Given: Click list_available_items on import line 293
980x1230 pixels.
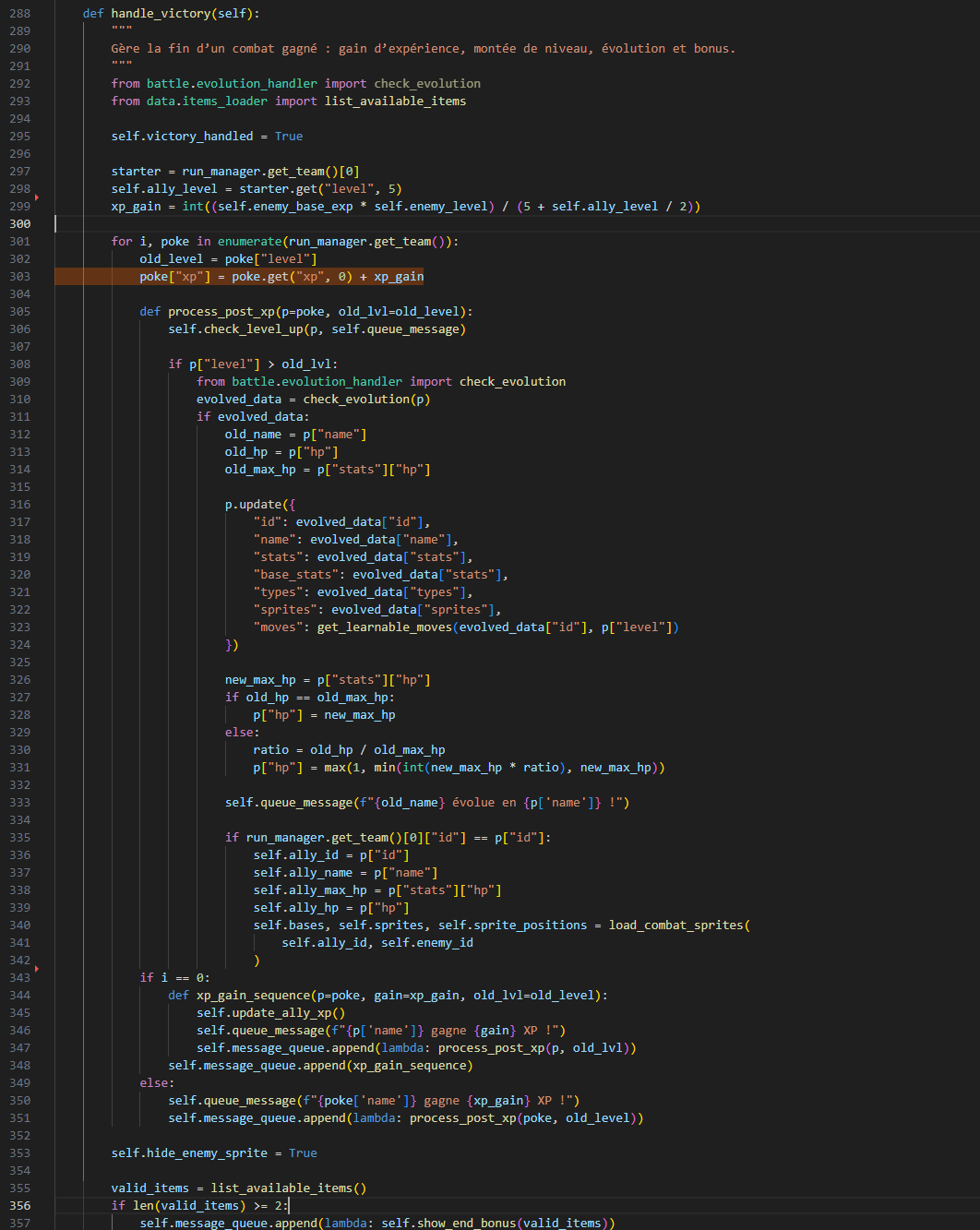Looking at the screenshot, I should pyautogui.click(x=395, y=102).
